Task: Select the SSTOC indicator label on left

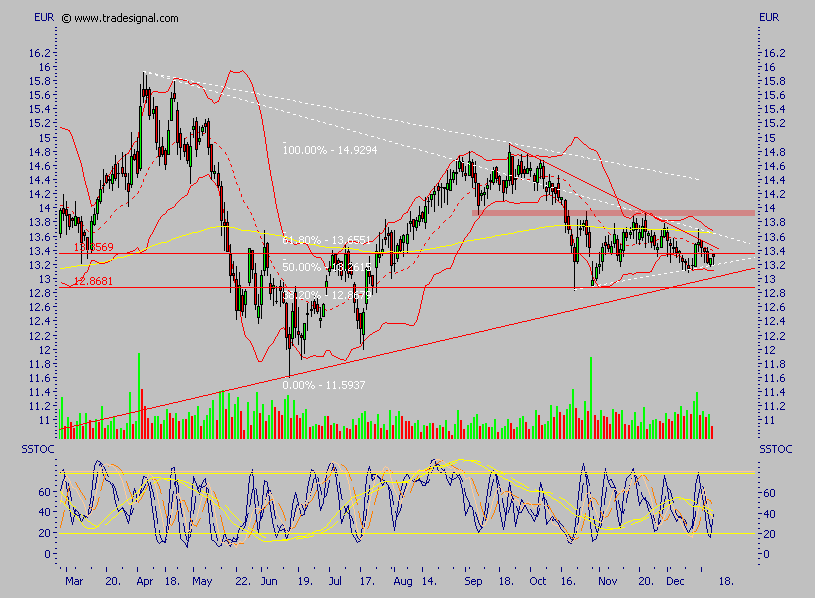Action: click(x=38, y=450)
